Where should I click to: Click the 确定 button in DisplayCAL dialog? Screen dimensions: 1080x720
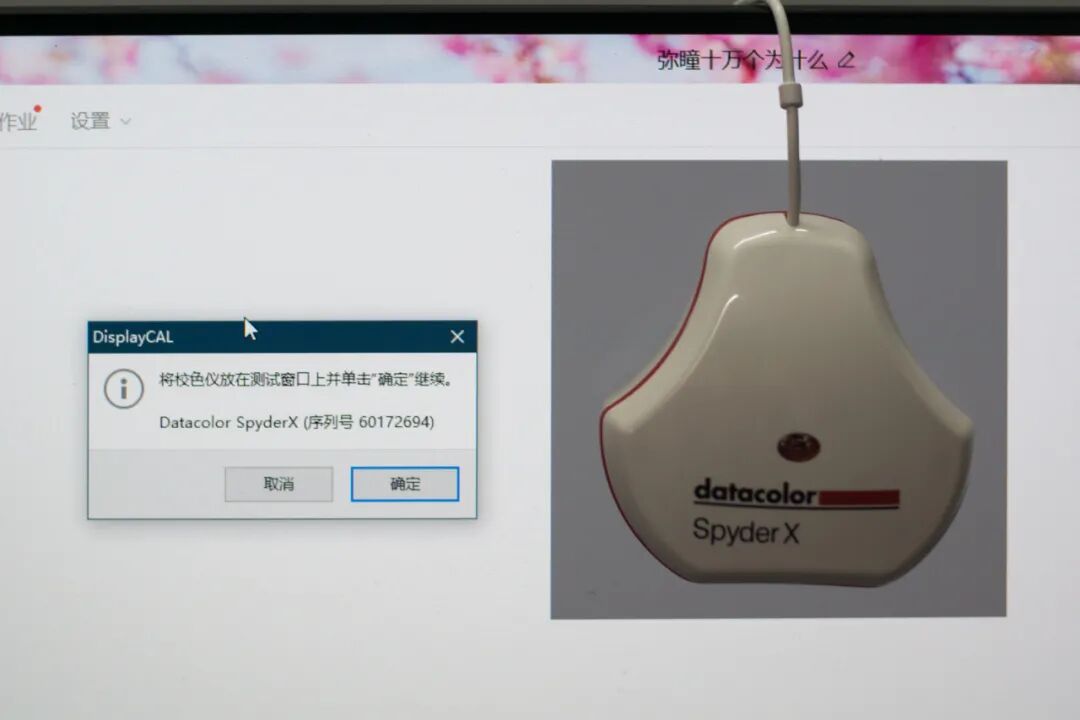pyautogui.click(x=405, y=484)
